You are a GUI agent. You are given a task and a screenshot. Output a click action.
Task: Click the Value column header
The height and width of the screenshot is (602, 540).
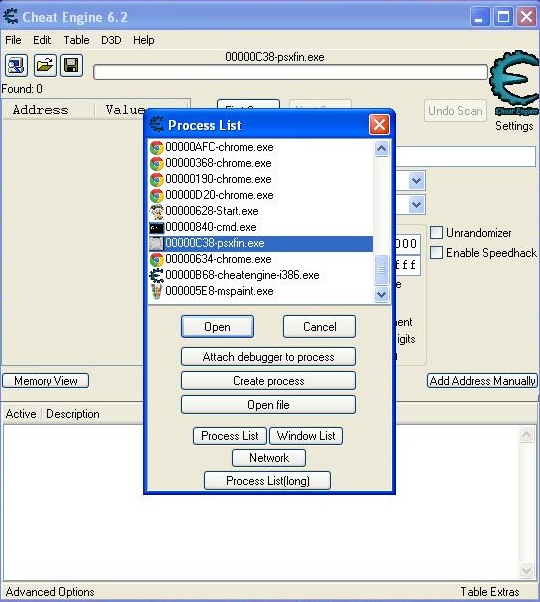click(x=125, y=110)
